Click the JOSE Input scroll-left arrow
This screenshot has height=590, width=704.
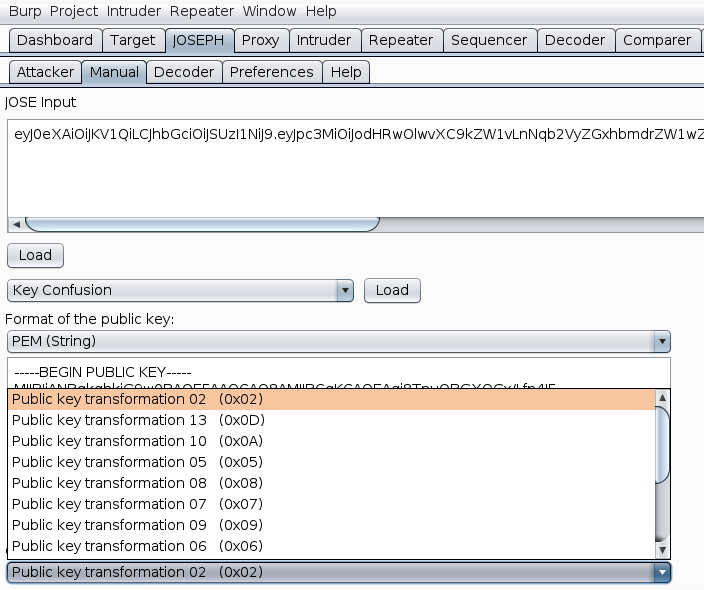[x=16, y=224]
